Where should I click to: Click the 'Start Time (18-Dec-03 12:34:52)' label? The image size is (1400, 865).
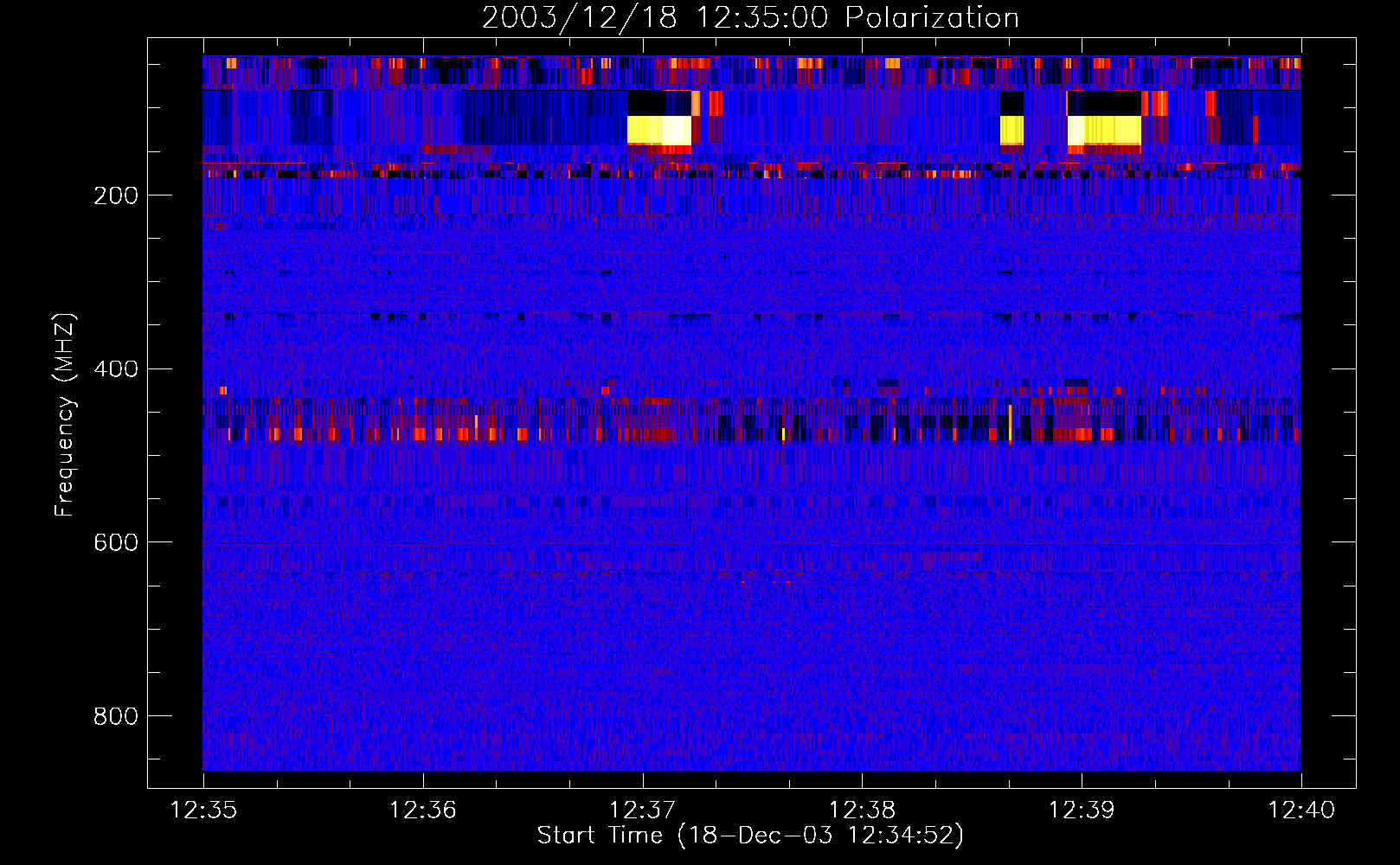pyautogui.click(x=750, y=836)
